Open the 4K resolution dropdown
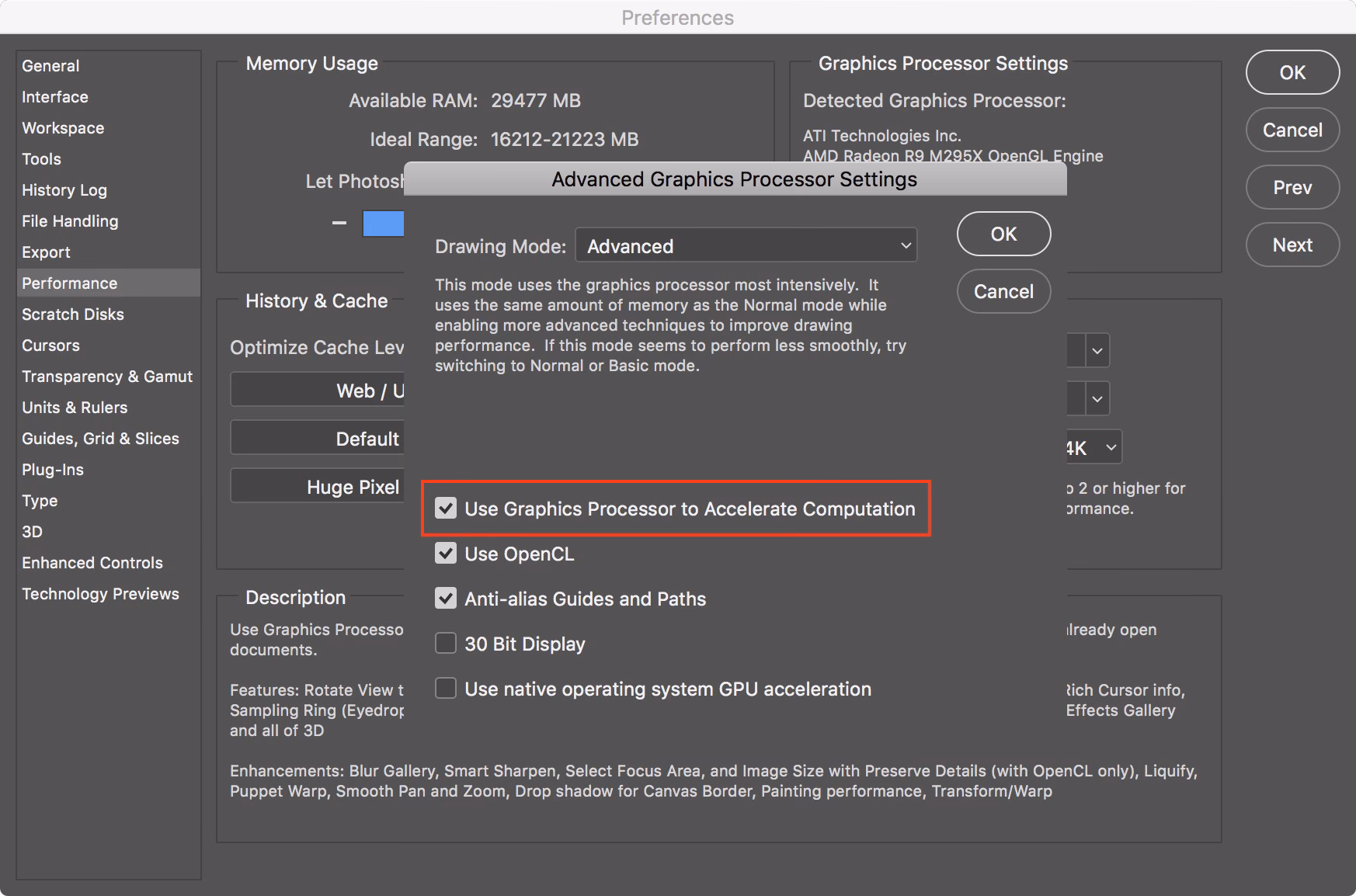1356x896 pixels. pyautogui.click(x=1094, y=446)
